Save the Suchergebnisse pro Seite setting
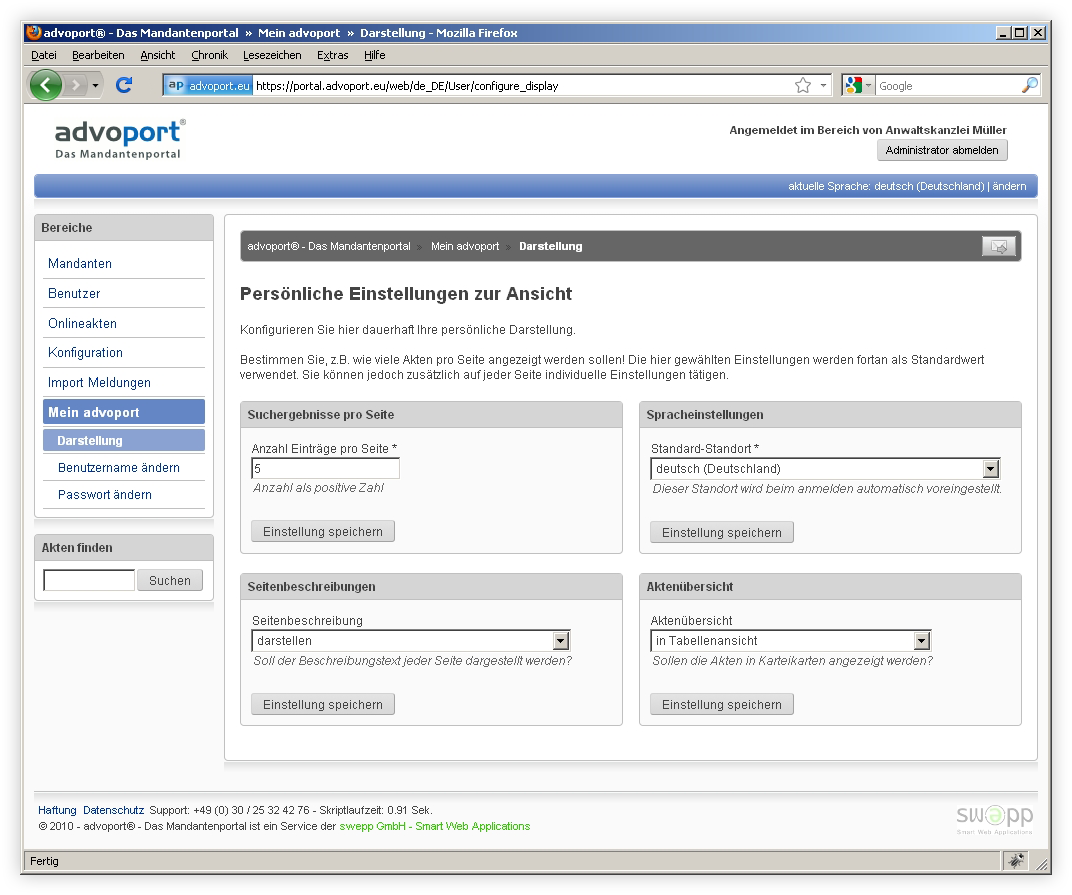This screenshot has width=1072, height=895. 323,532
